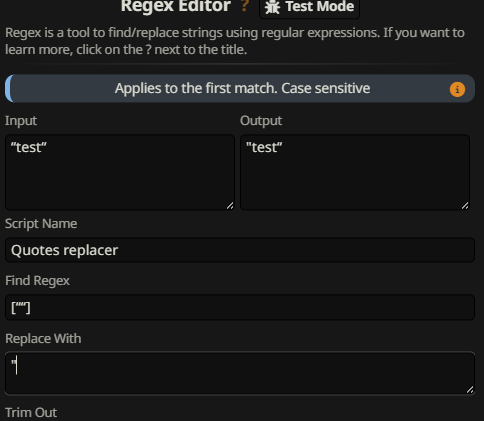Open regex help via the question mark icon

point(245,6)
